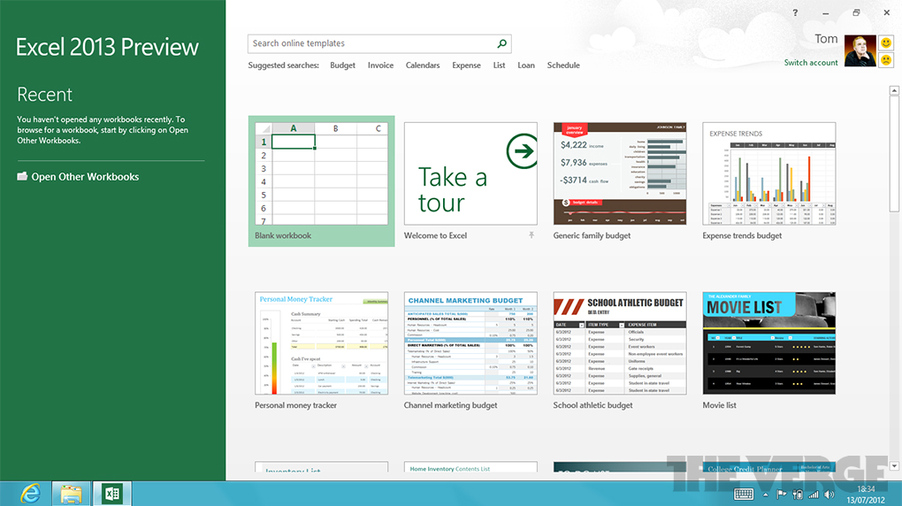Choose the School athletic budget template
Viewport: 902px width, 506px height.
[x=619, y=342]
